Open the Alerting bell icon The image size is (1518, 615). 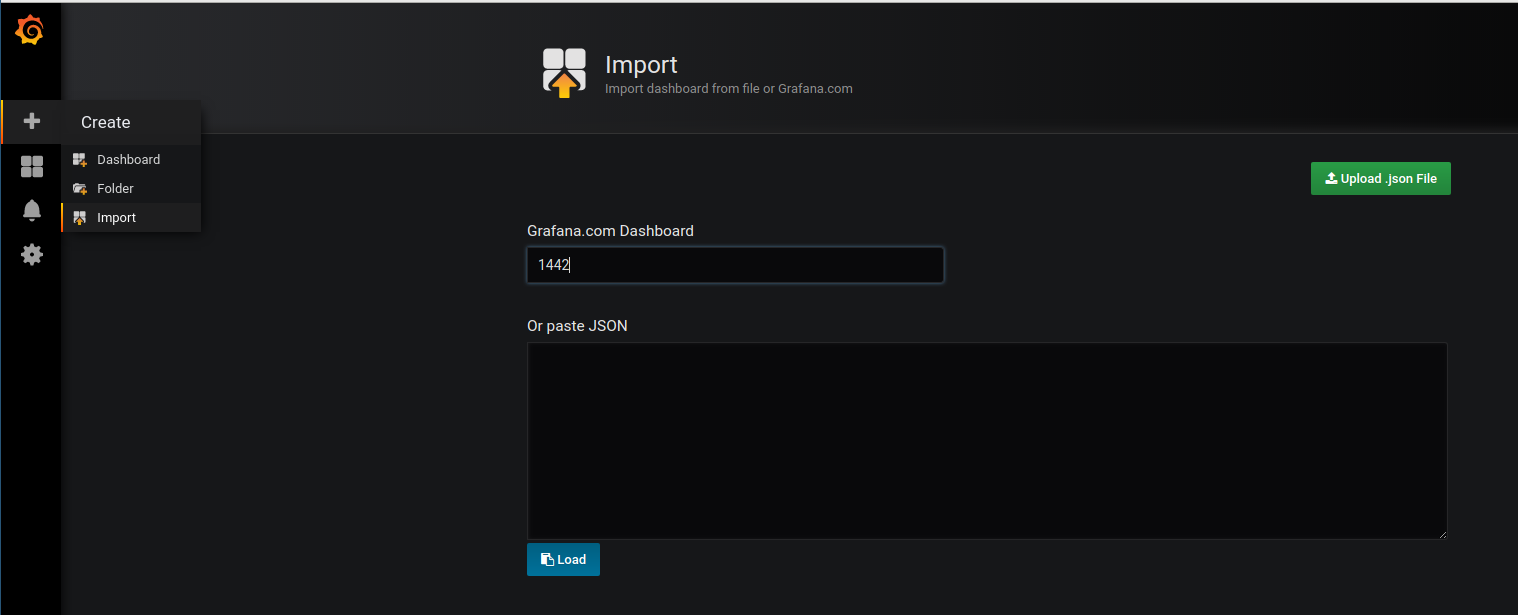32,210
